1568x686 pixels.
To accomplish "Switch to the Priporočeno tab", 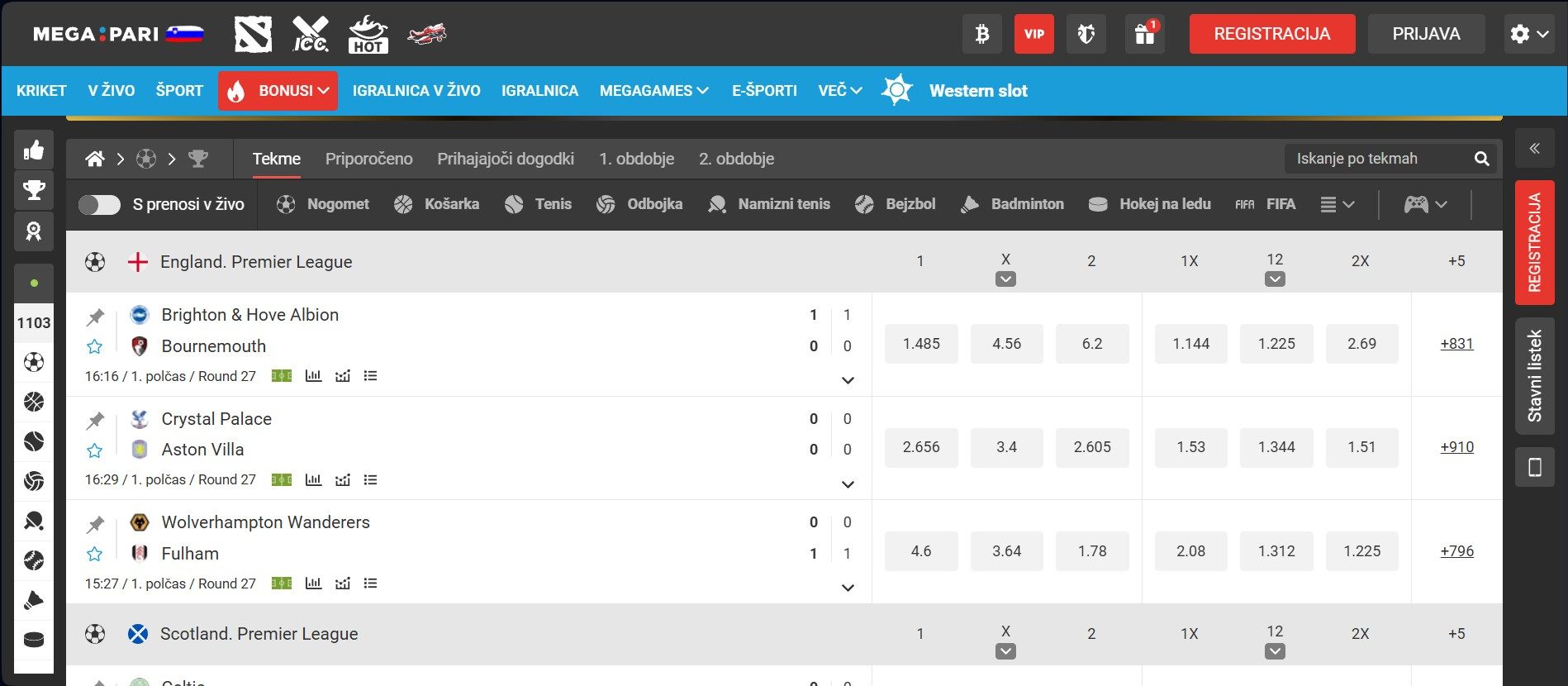I will point(368,159).
